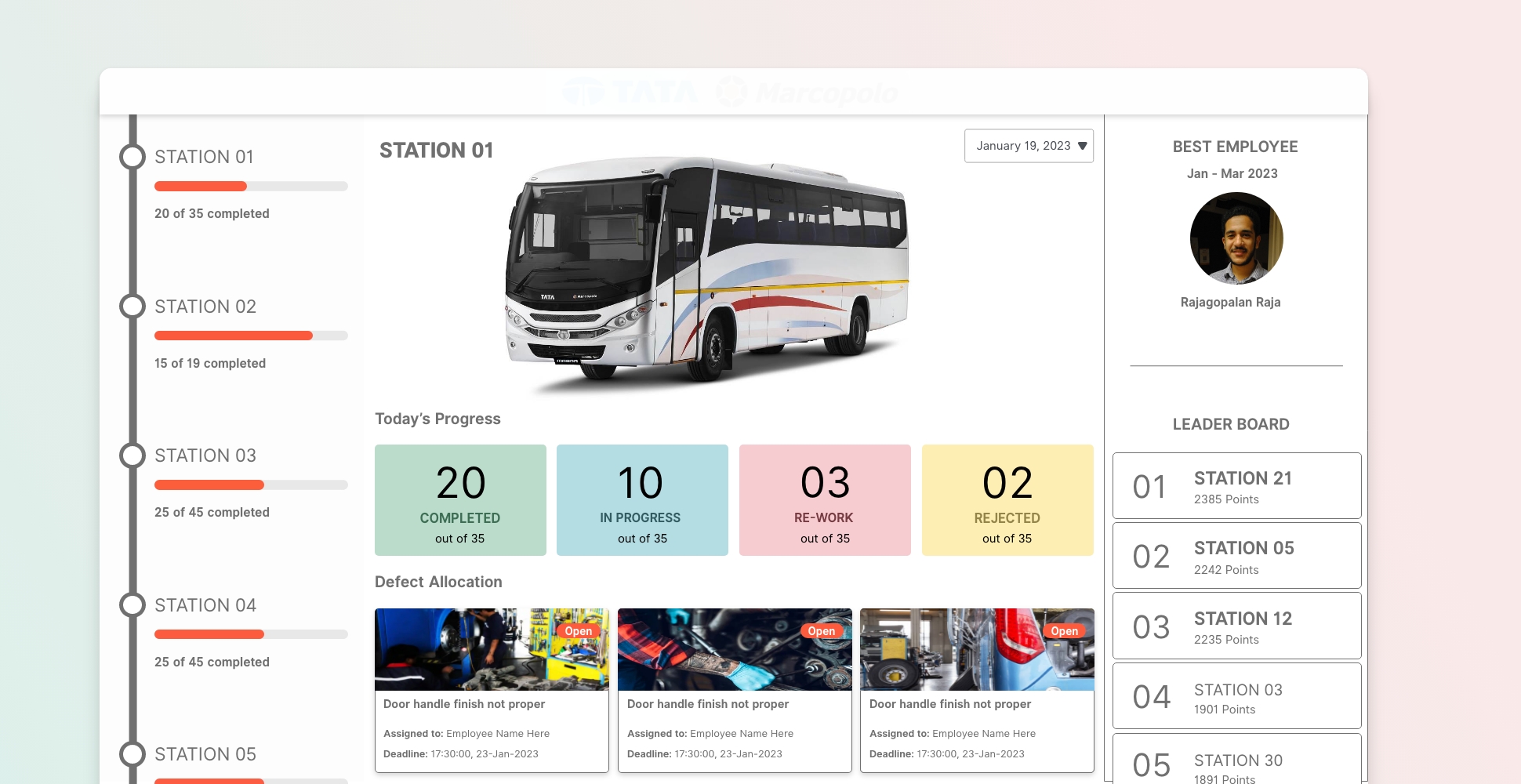This screenshot has width=1521, height=784.
Task: Open second defect card engine thumbnail
Action: tap(735, 649)
